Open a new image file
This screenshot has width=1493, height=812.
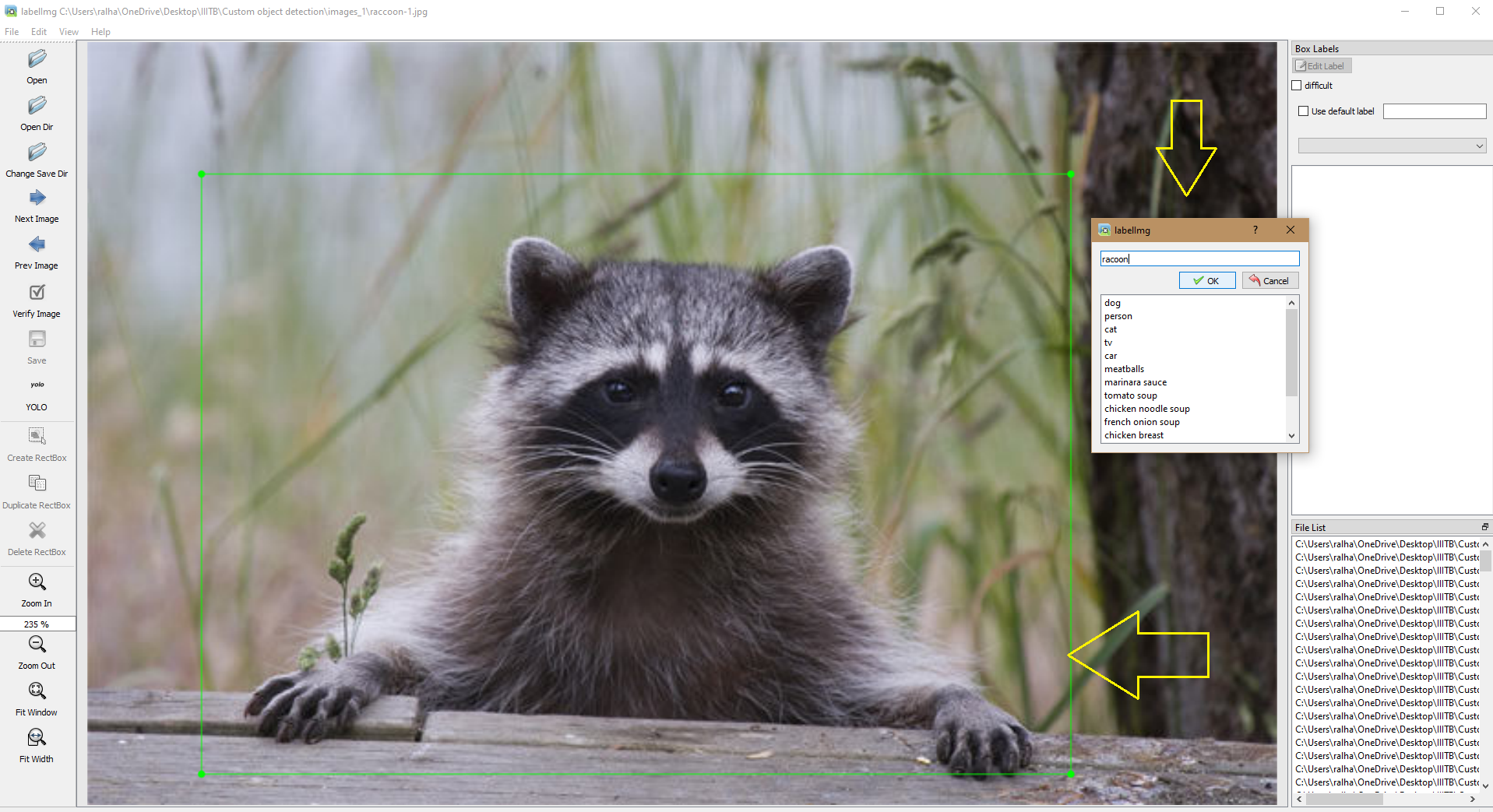tap(36, 66)
